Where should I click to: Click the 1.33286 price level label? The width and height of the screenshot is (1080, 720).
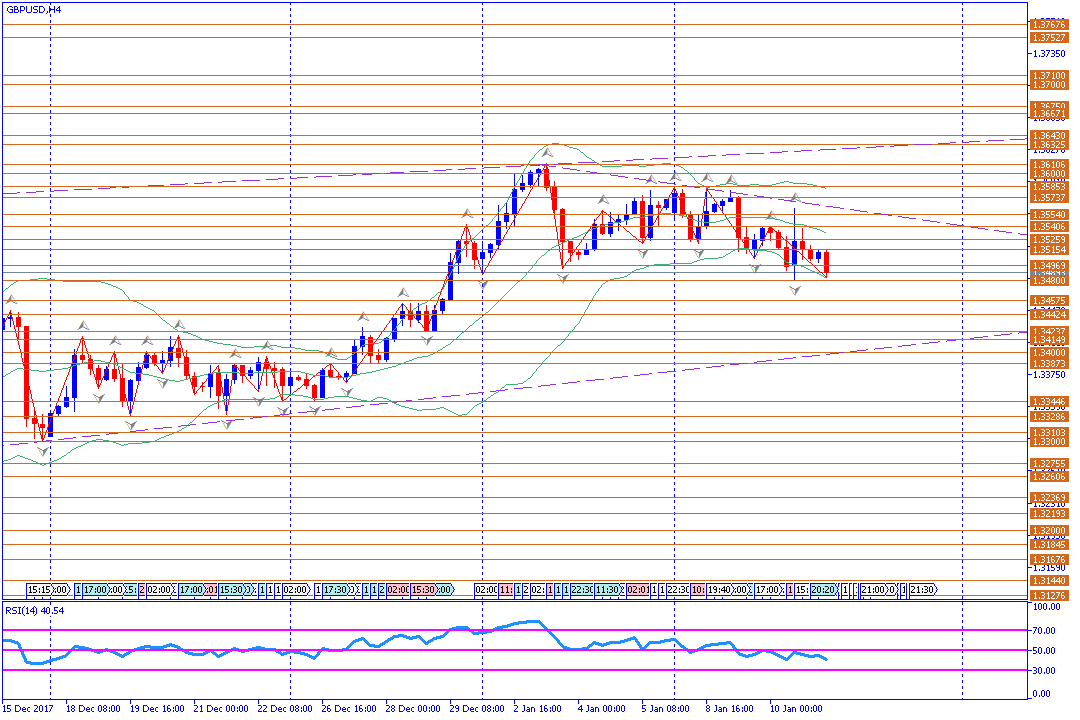(1048, 417)
